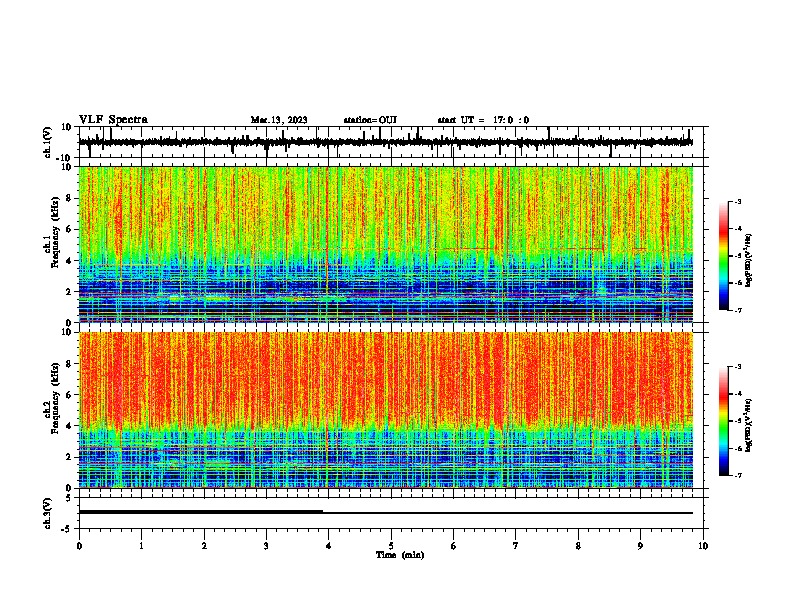This screenshot has height=612, width=792.
Task: Click the "8" kHz tick of ch.1 spectrogram
Action: pyautogui.click(x=69, y=198)
